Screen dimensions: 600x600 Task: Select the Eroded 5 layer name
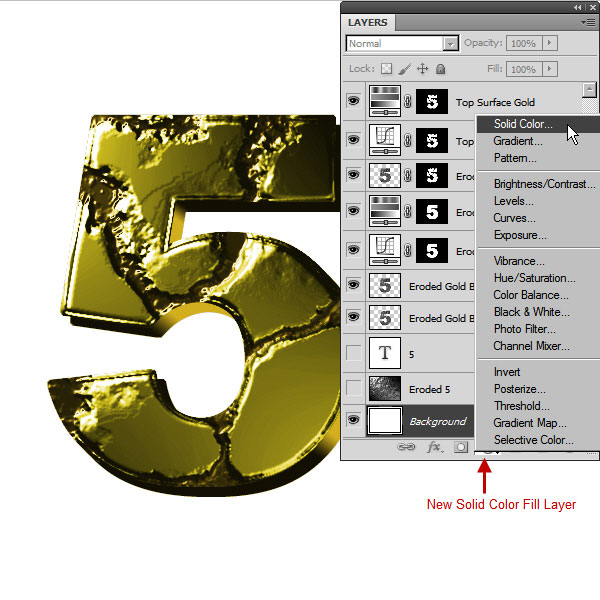[429, 390]
